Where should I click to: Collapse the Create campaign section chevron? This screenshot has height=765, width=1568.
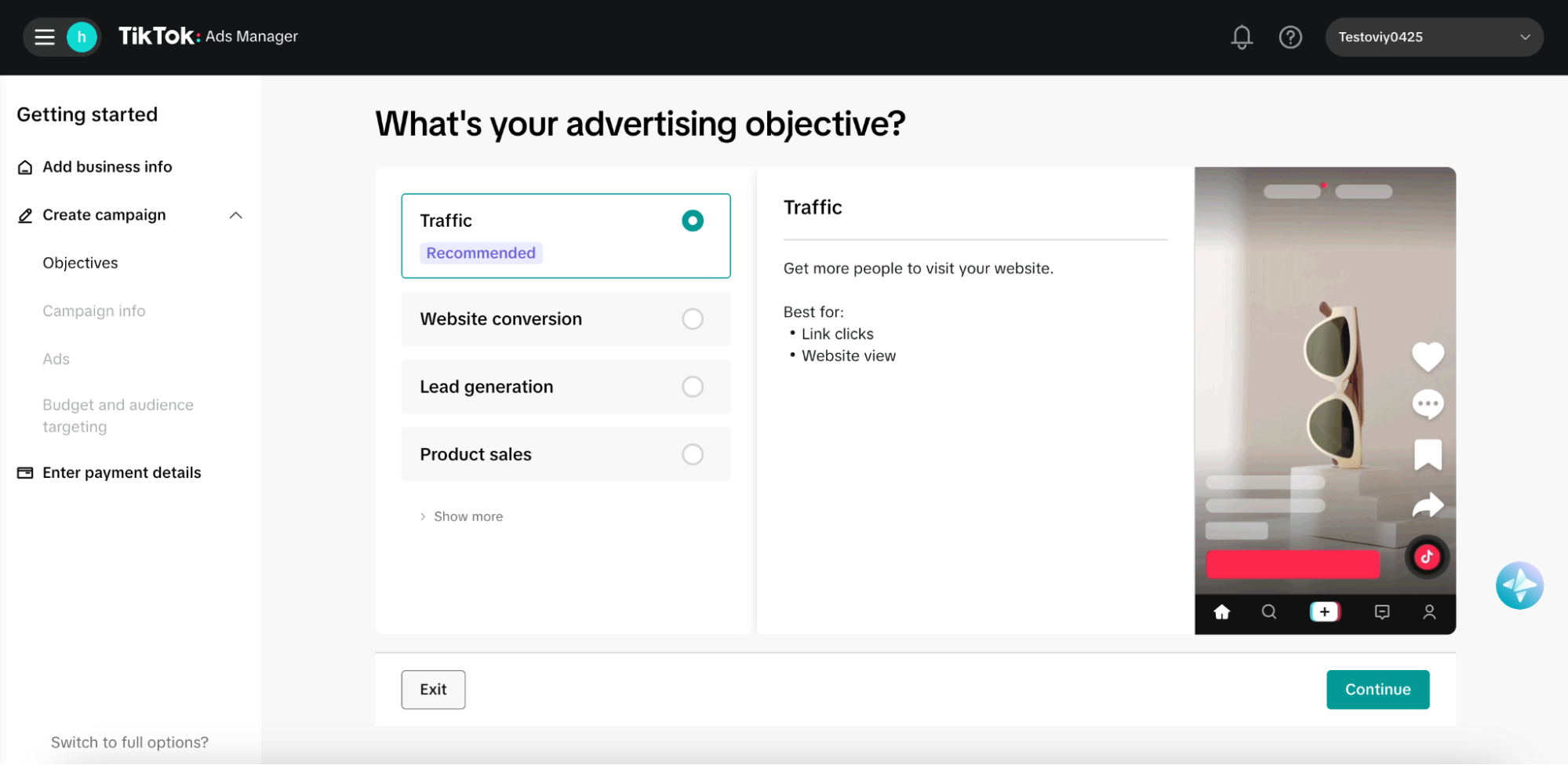click(235, 215)
